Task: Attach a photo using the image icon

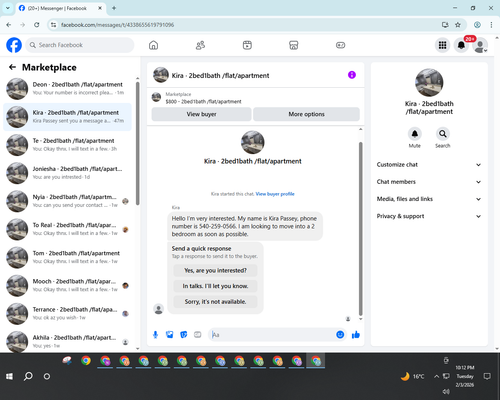Action: coord(169,335)
